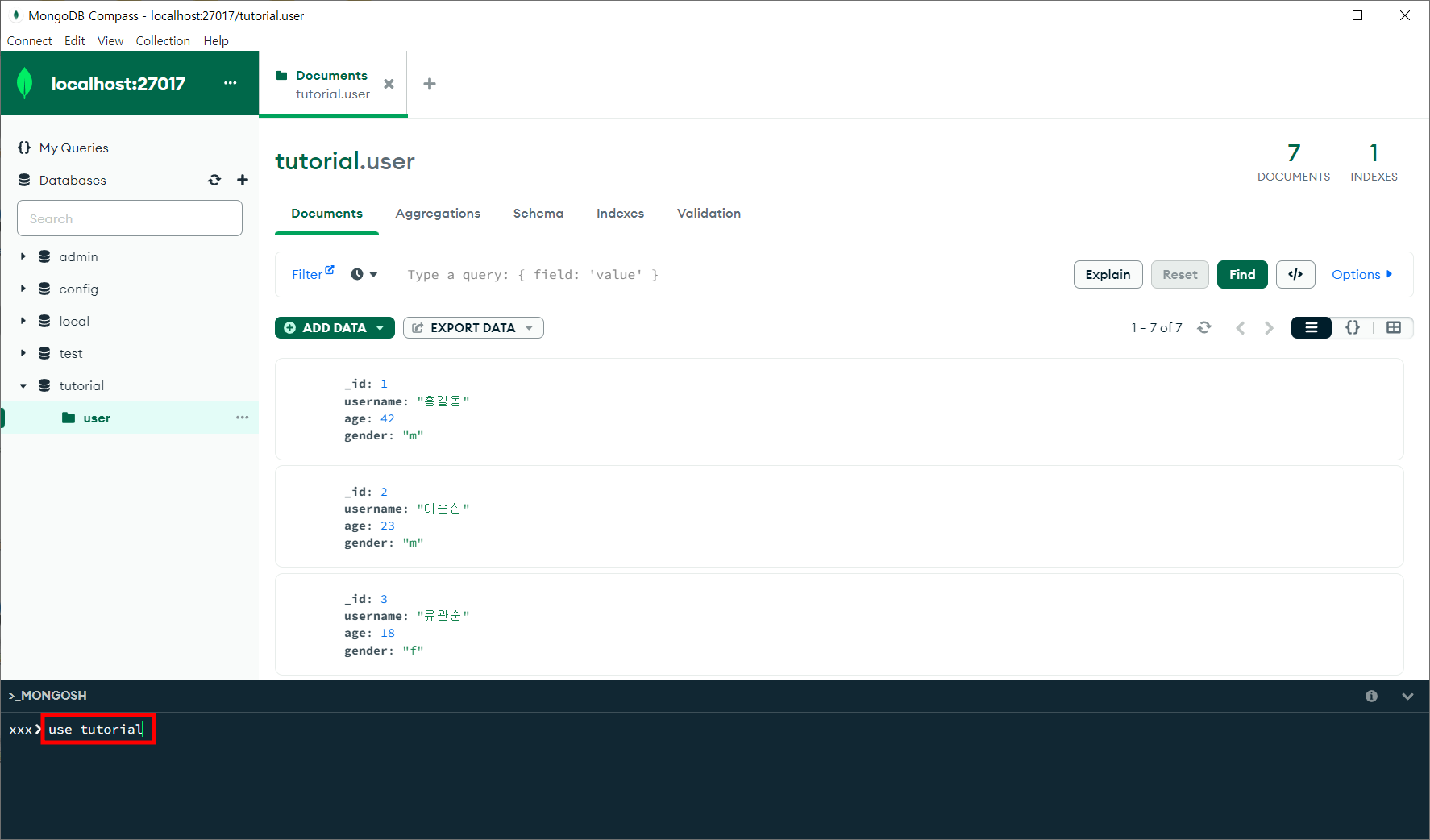Click the tutorial.user collection heading
The height and width of the screenshot is (840, 1430).
(345, 161)
